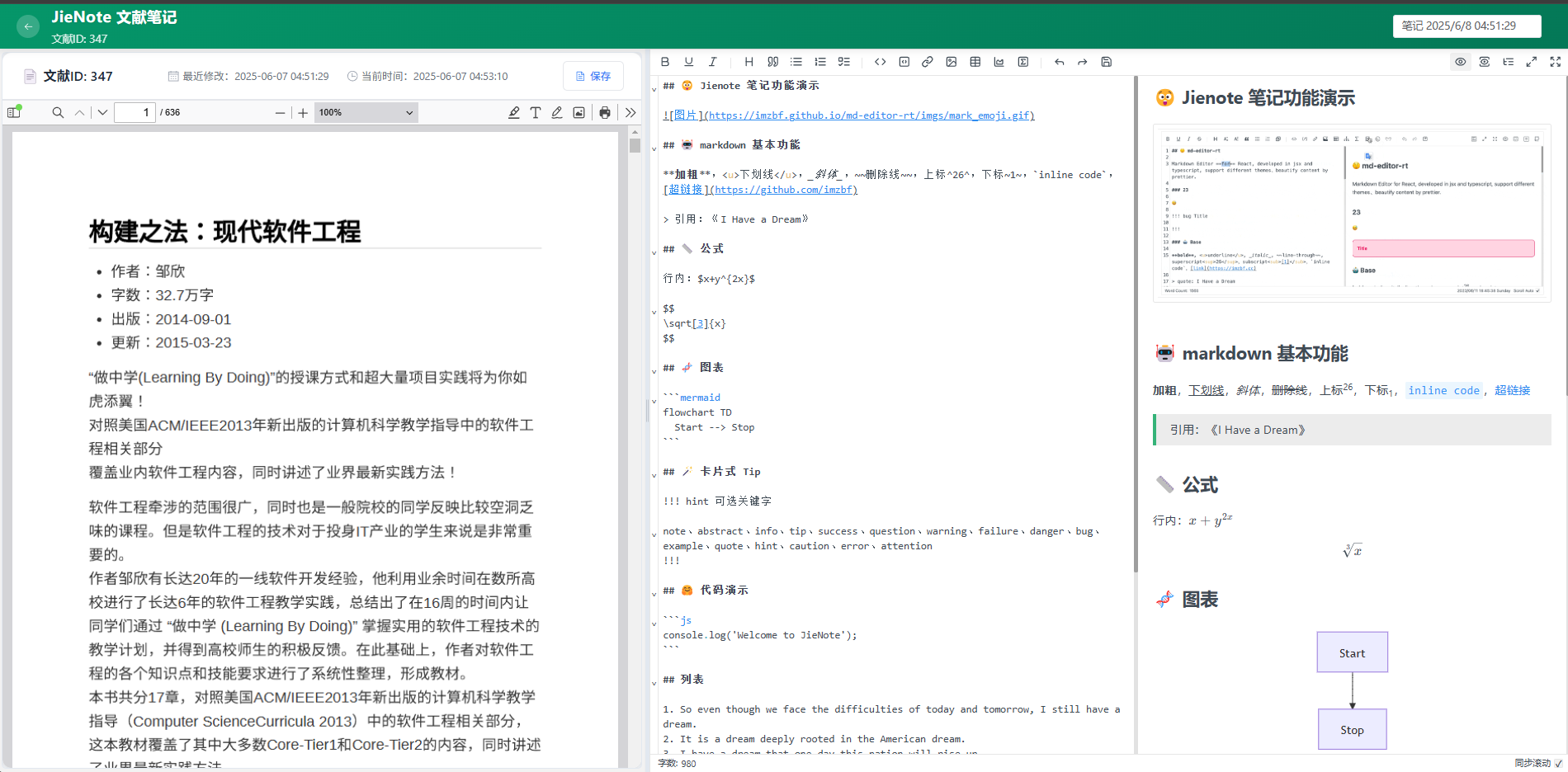Edit the note title field '笔记 2025/6/8 04:51:29'

(1466, 26)
